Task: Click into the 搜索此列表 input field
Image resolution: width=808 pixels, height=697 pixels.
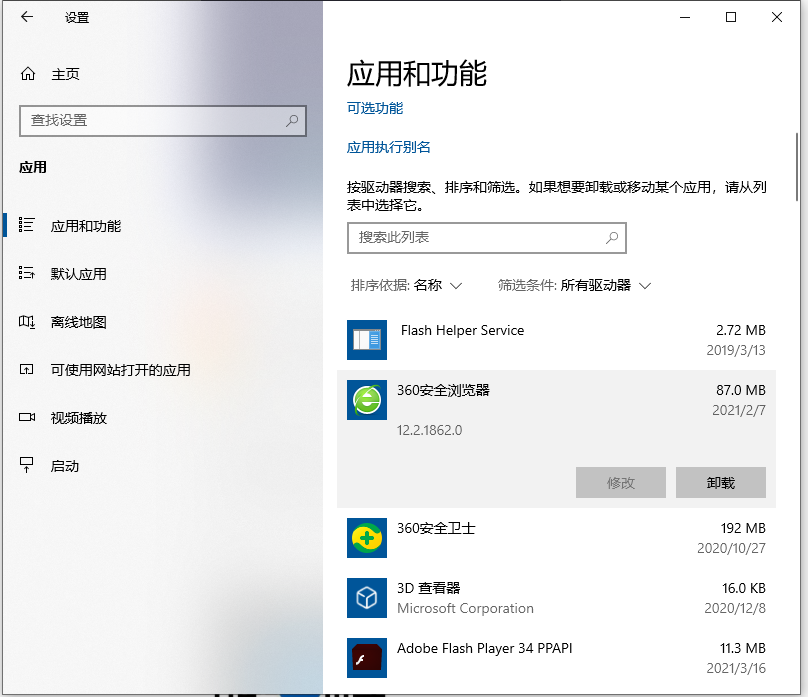Action: tap(475, 238)
